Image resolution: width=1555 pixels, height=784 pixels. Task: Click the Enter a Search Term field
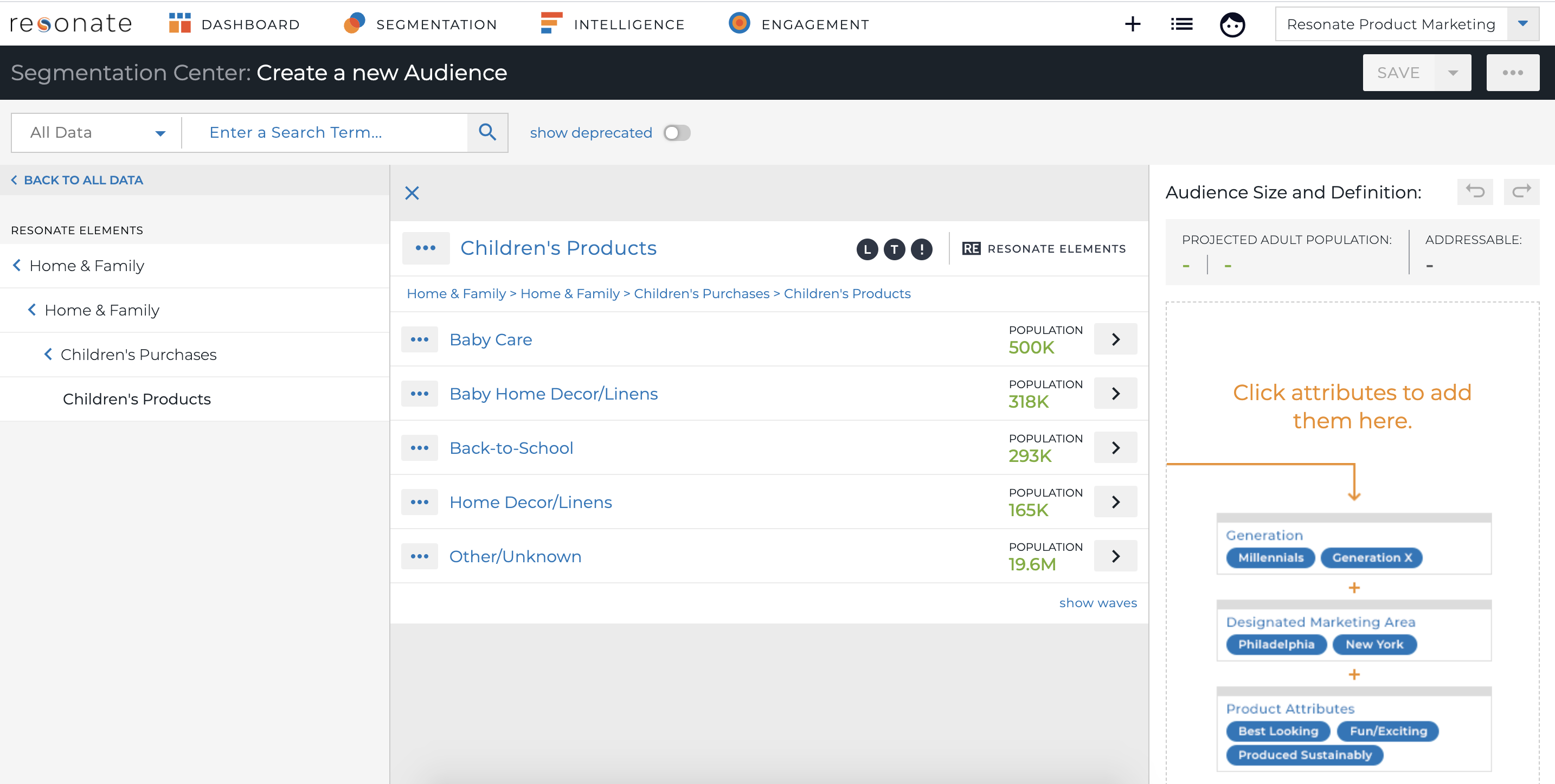[x=324, y=132]
